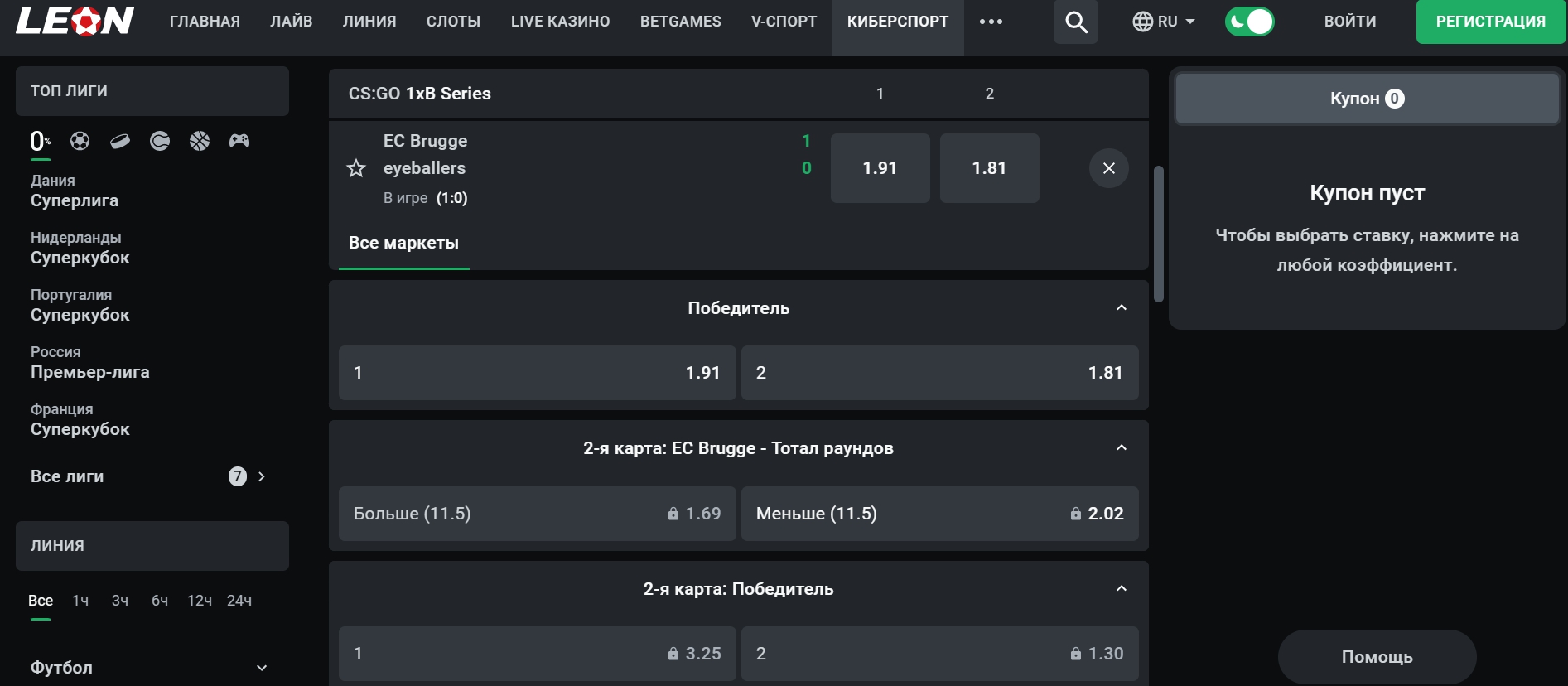Select the basketball sport icon
Image resolution: width=1568 pixels, height=686 pixels.
(200, 141)
